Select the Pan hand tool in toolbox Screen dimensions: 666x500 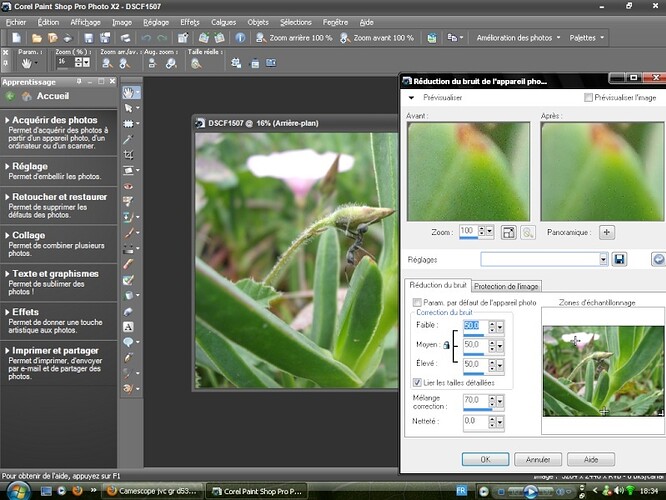129,93
